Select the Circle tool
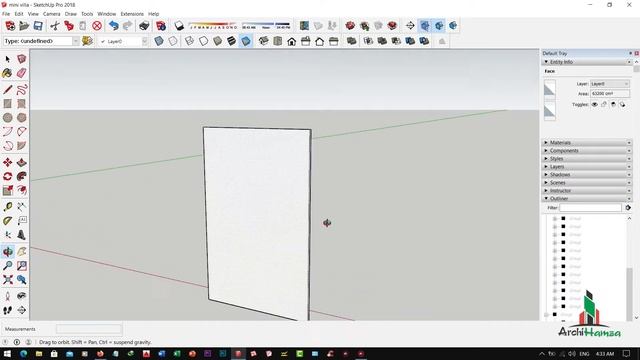 pos(7,118)
